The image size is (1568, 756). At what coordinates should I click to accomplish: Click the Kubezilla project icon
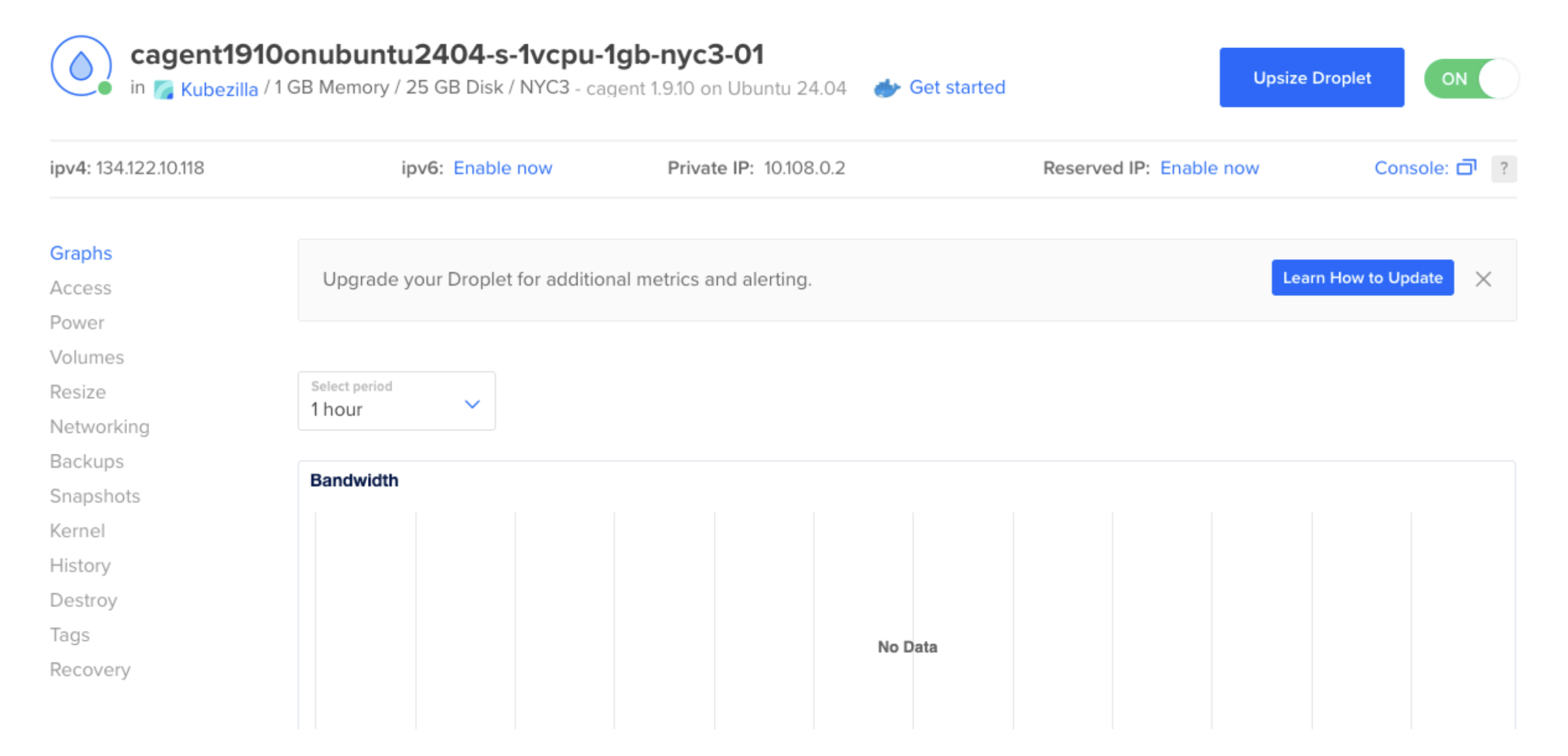pyautogui.click(x=164, y=89)
